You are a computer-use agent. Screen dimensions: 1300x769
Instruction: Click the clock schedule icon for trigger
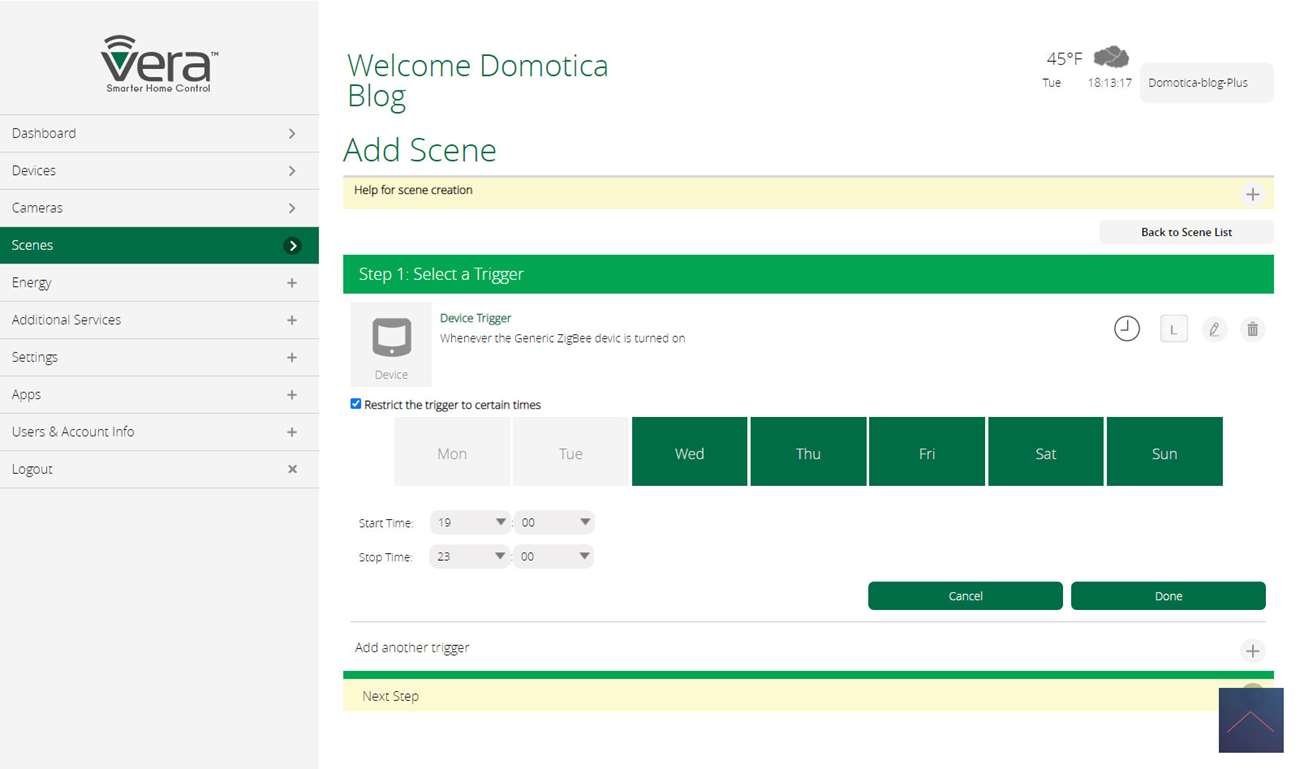[x=1127, y=328]
